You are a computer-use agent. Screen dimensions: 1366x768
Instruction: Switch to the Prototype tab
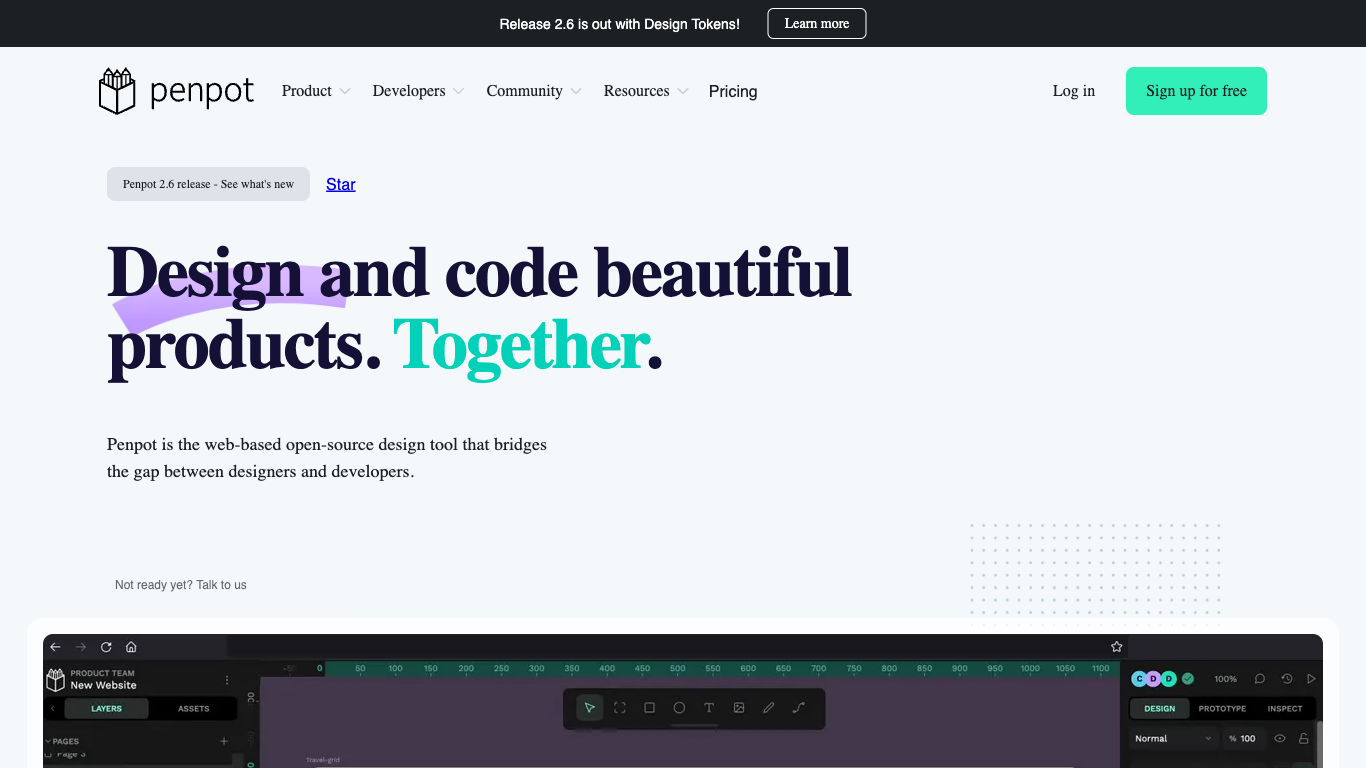tap(1222, 709)
